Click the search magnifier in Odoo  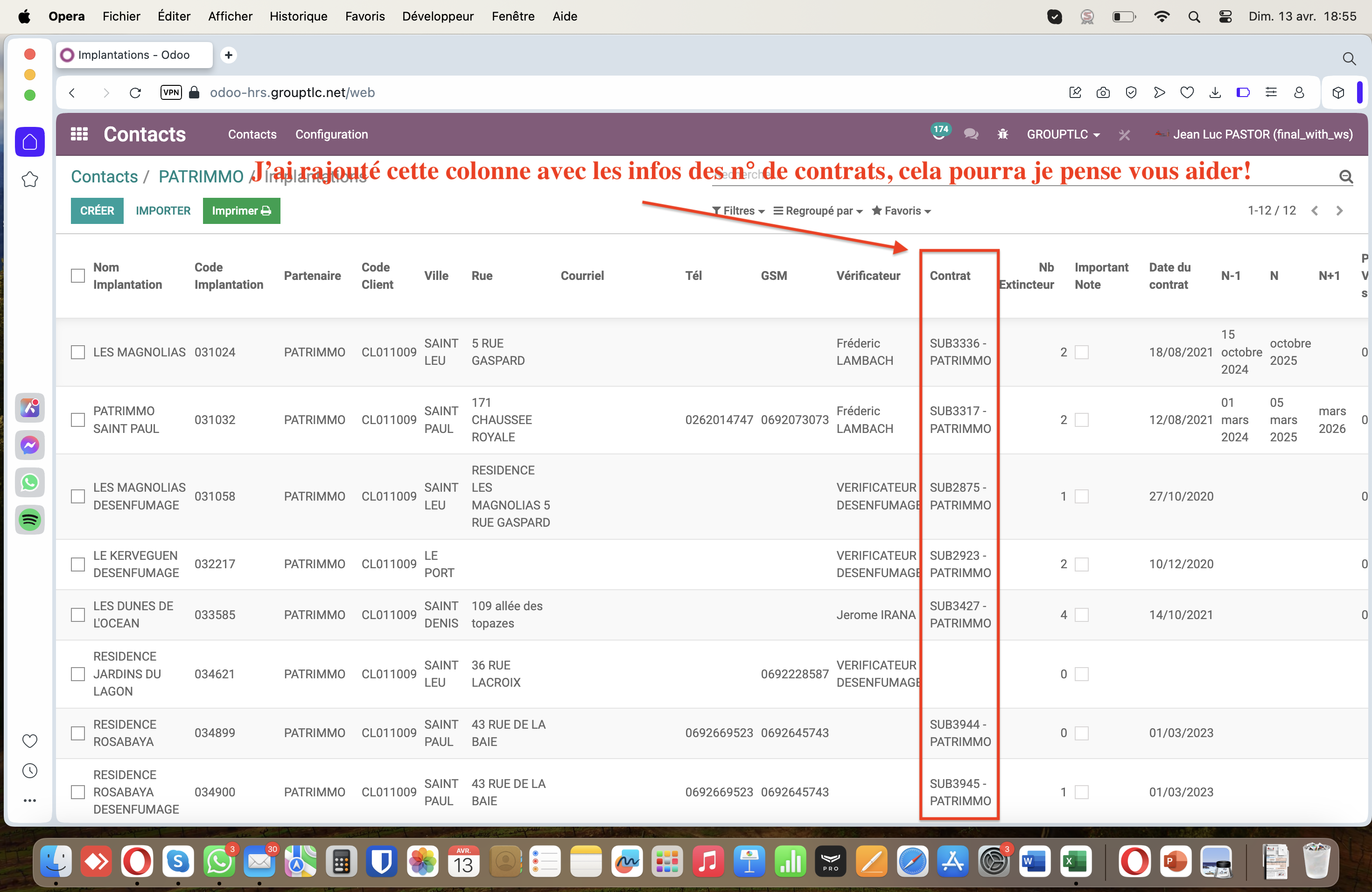(1345, 176)
